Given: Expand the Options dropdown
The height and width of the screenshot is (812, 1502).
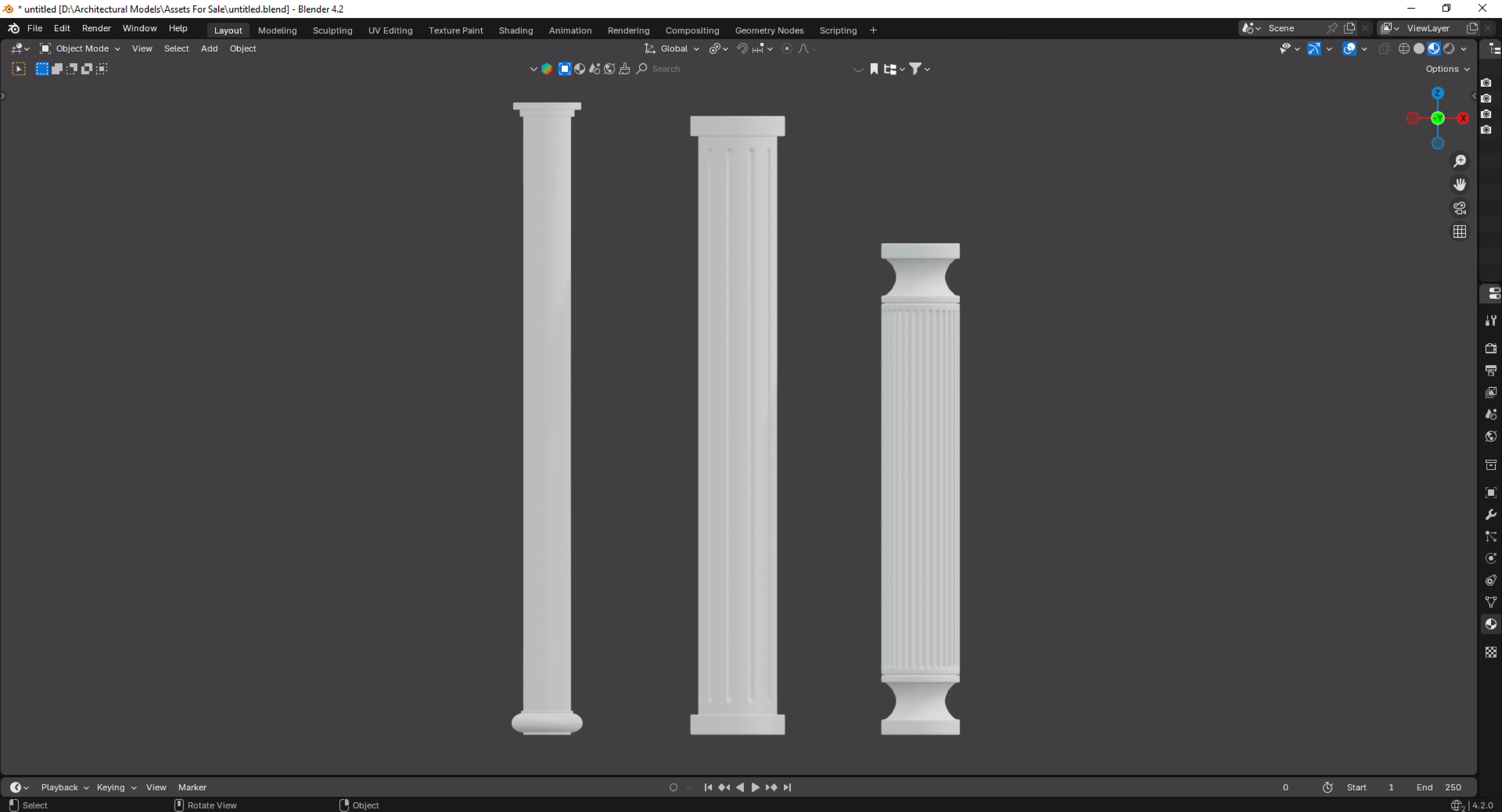Looking at the screenshot, I should pyautogui.click(x=1448, y=69).
